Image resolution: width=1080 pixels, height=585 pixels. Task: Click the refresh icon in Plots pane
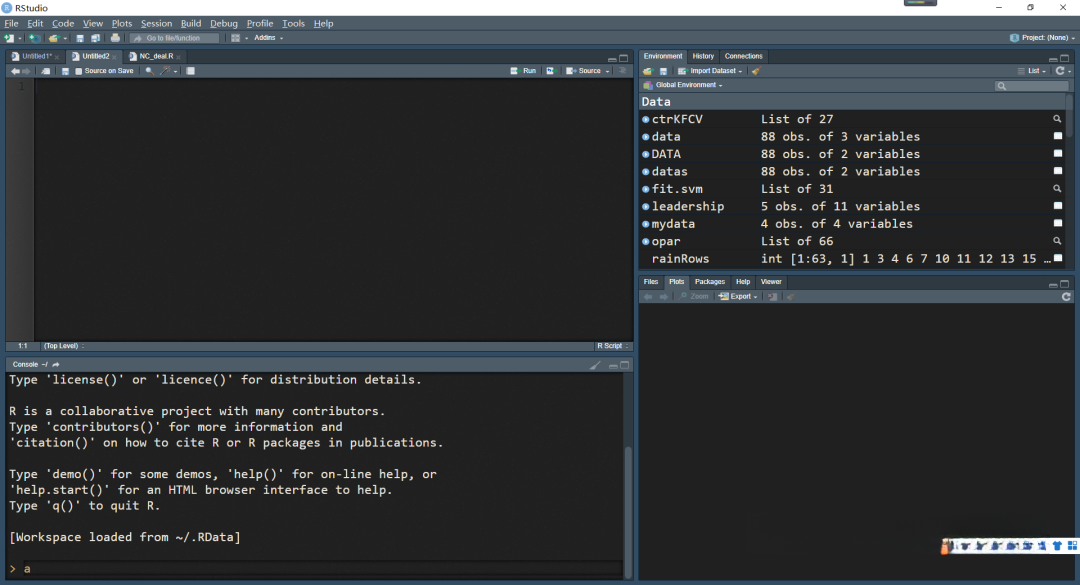coord(1066,297)
